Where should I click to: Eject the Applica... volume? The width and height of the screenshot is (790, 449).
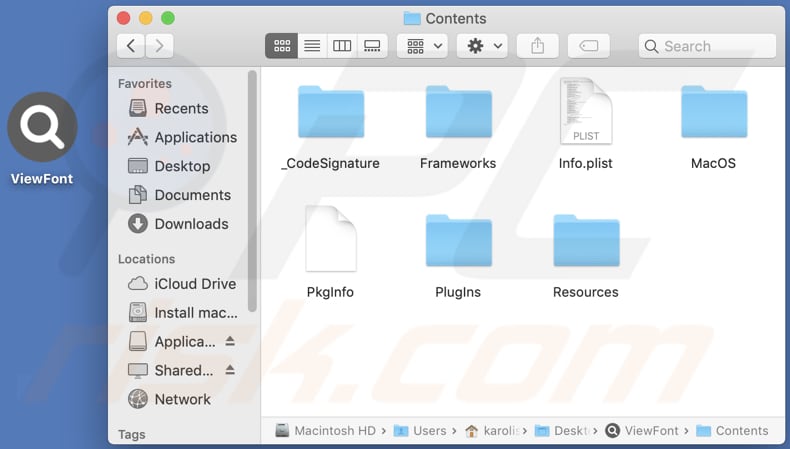230,341
